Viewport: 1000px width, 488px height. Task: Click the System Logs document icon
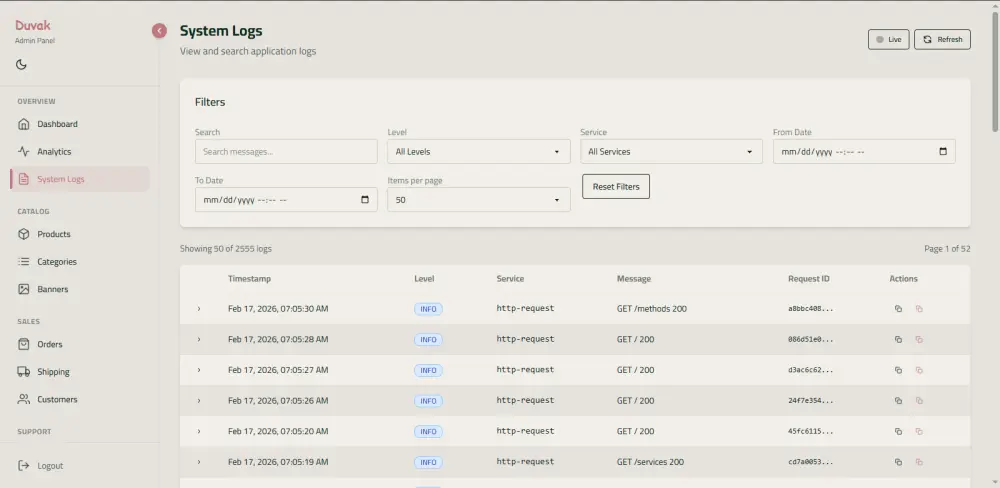click(x=24, y=179)
